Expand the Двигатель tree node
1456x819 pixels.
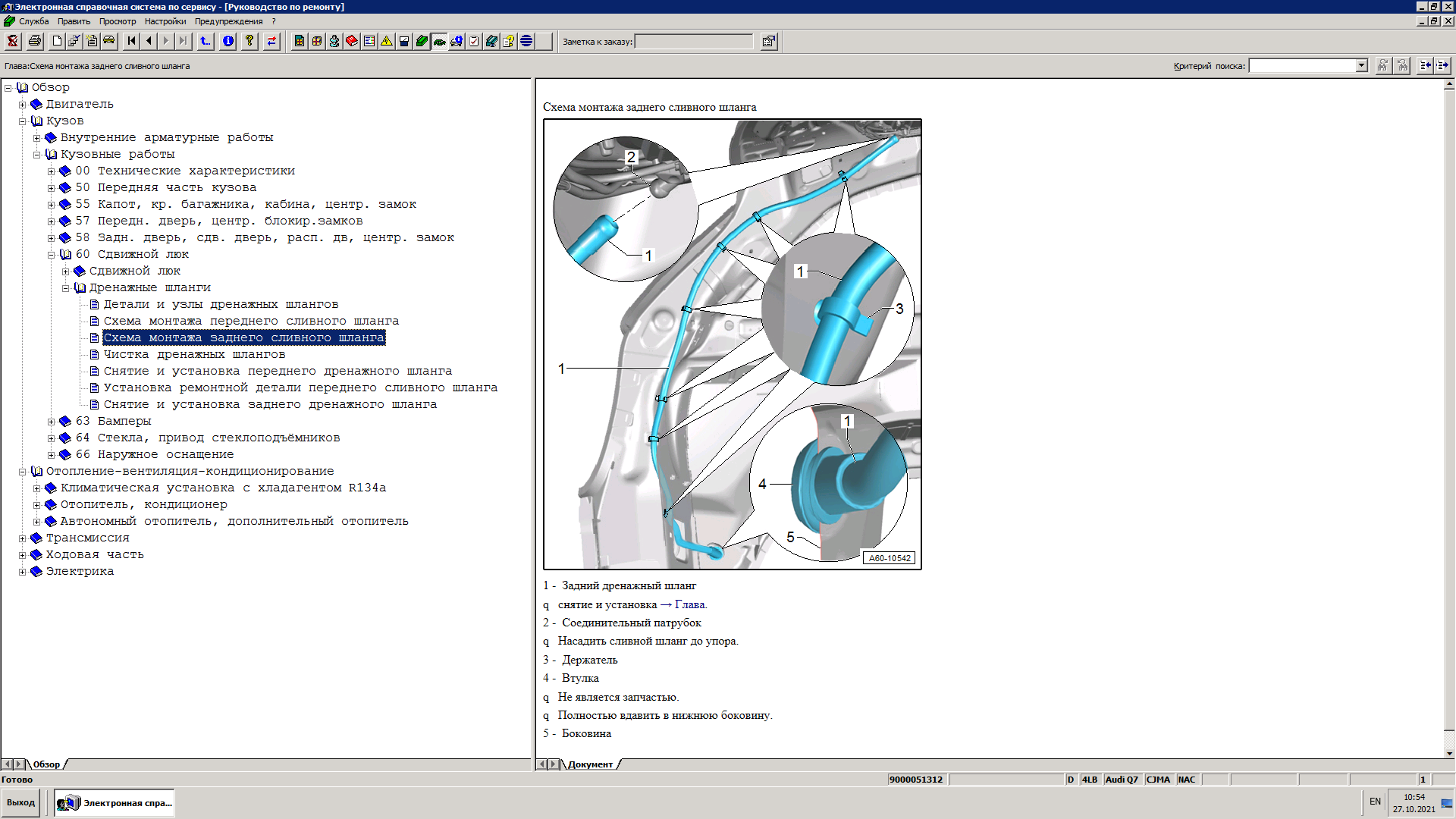[23, 105]
